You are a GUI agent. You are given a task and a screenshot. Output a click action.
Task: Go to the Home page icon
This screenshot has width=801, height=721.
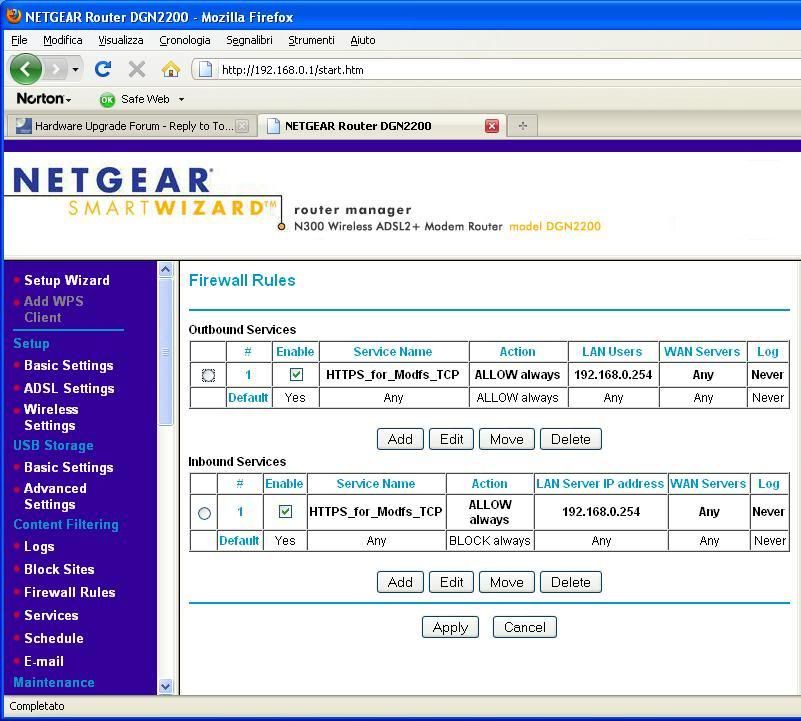tap(171, 69)
